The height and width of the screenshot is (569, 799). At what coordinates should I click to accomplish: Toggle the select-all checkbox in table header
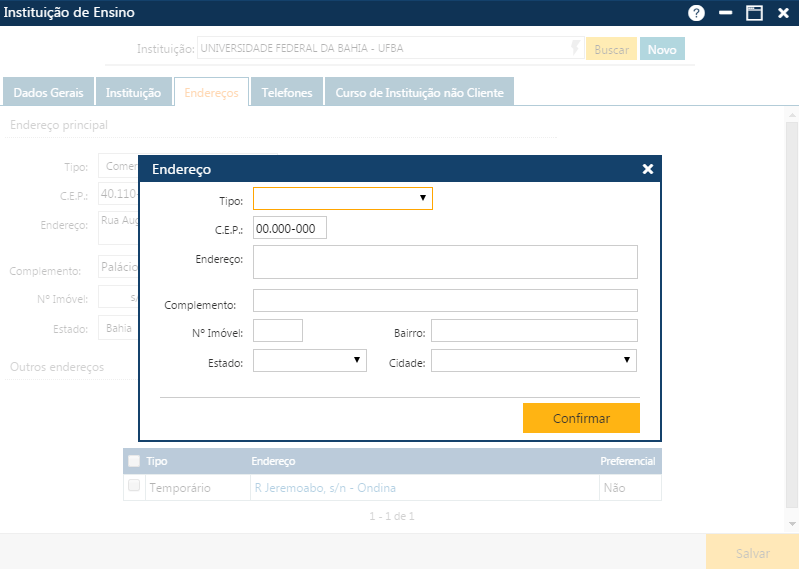pos(134,461)
